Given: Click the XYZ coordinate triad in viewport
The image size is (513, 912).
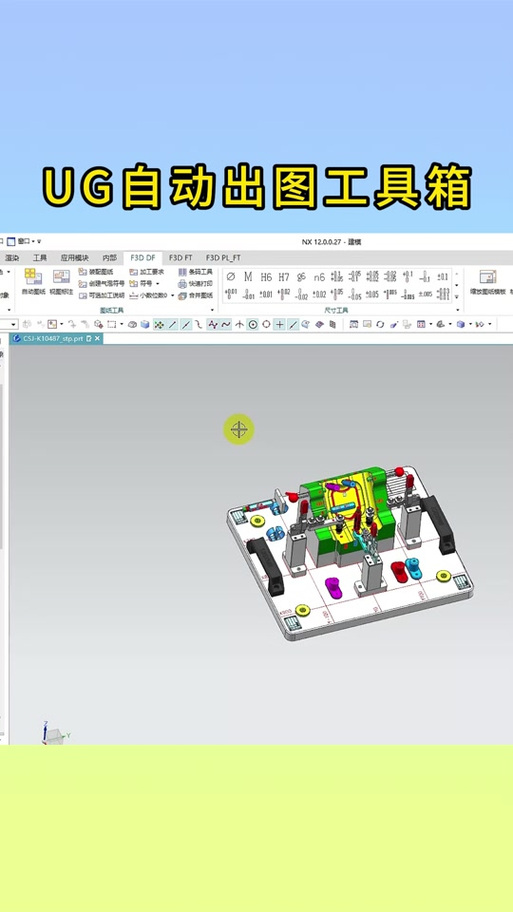Looking at the screenshot, I should tap(54, 733).
